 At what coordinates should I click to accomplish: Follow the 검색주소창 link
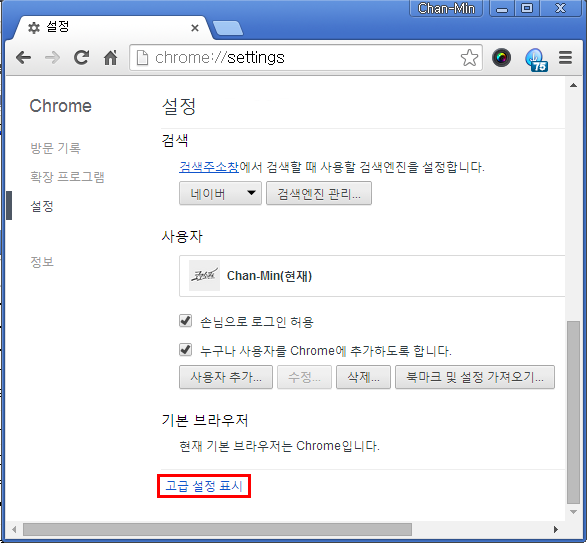[209, 167]
